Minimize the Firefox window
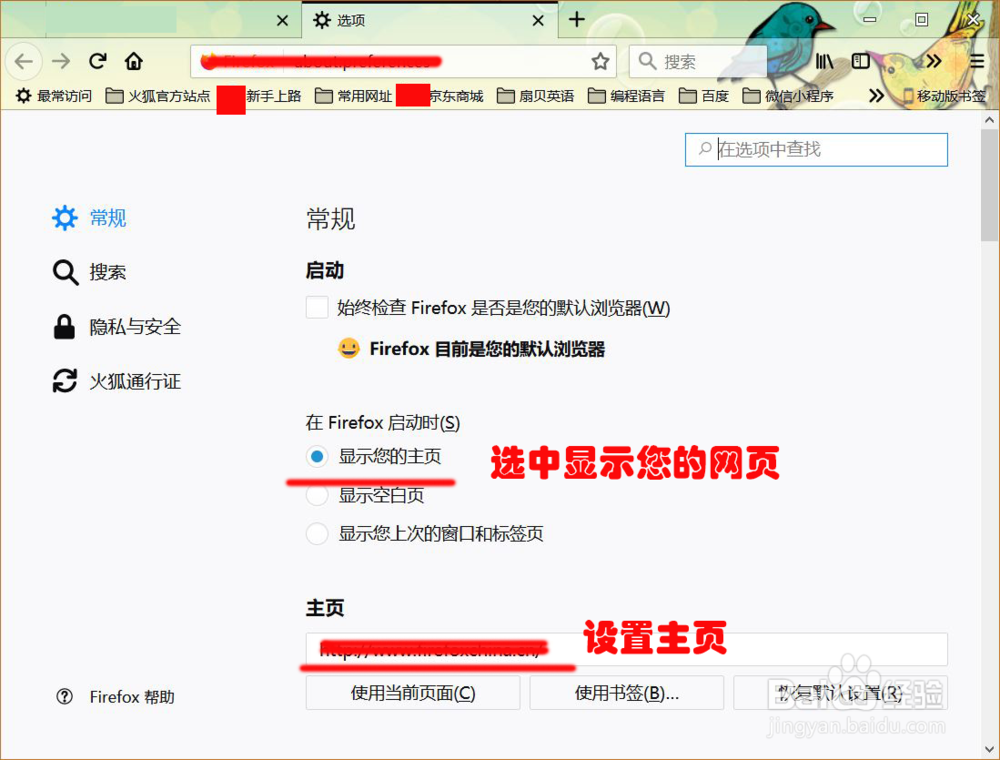Screen dimensions: 1000x760 [869, 19]
